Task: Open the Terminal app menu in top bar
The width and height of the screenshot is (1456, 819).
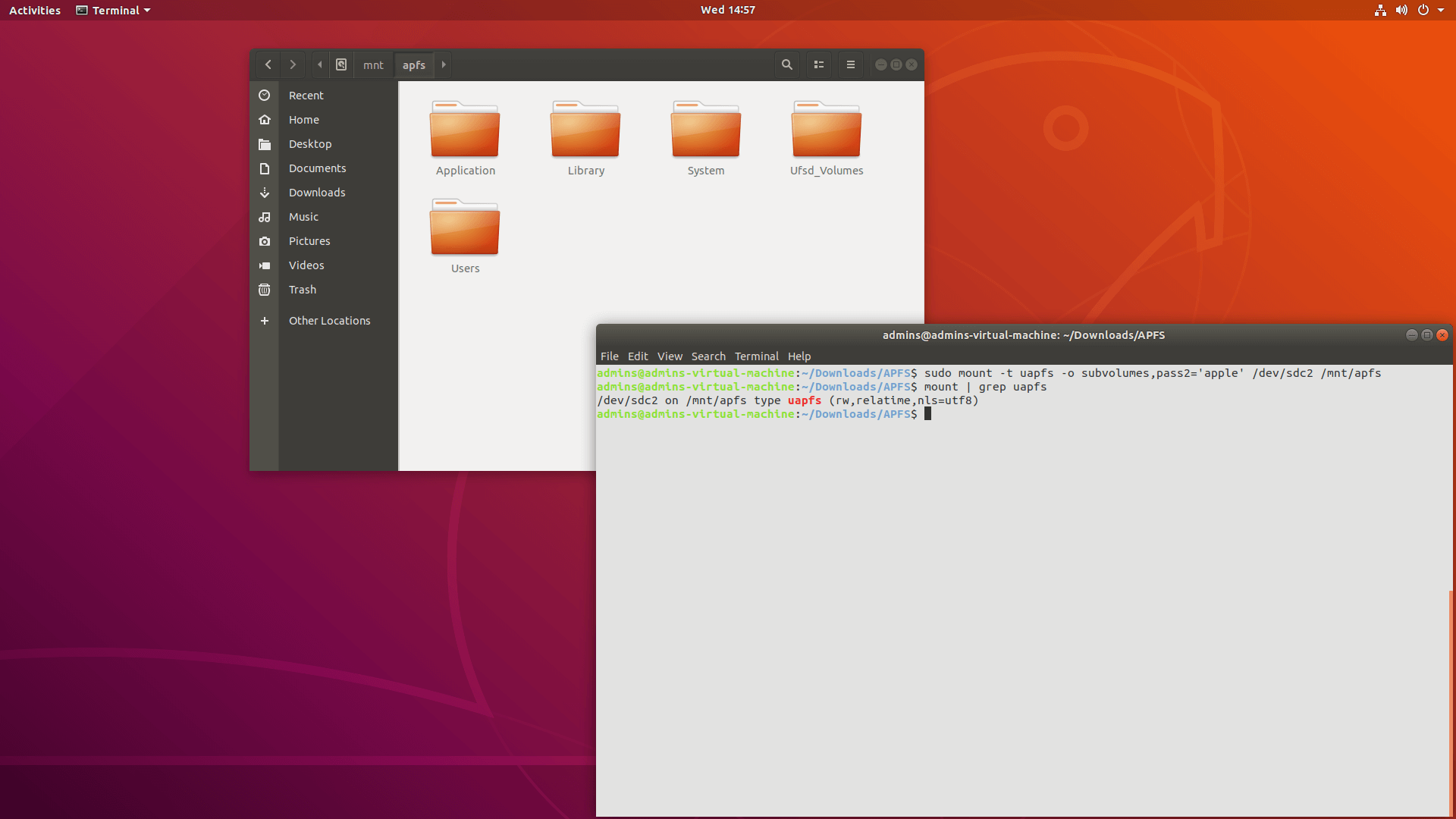Action: [114, 10]
